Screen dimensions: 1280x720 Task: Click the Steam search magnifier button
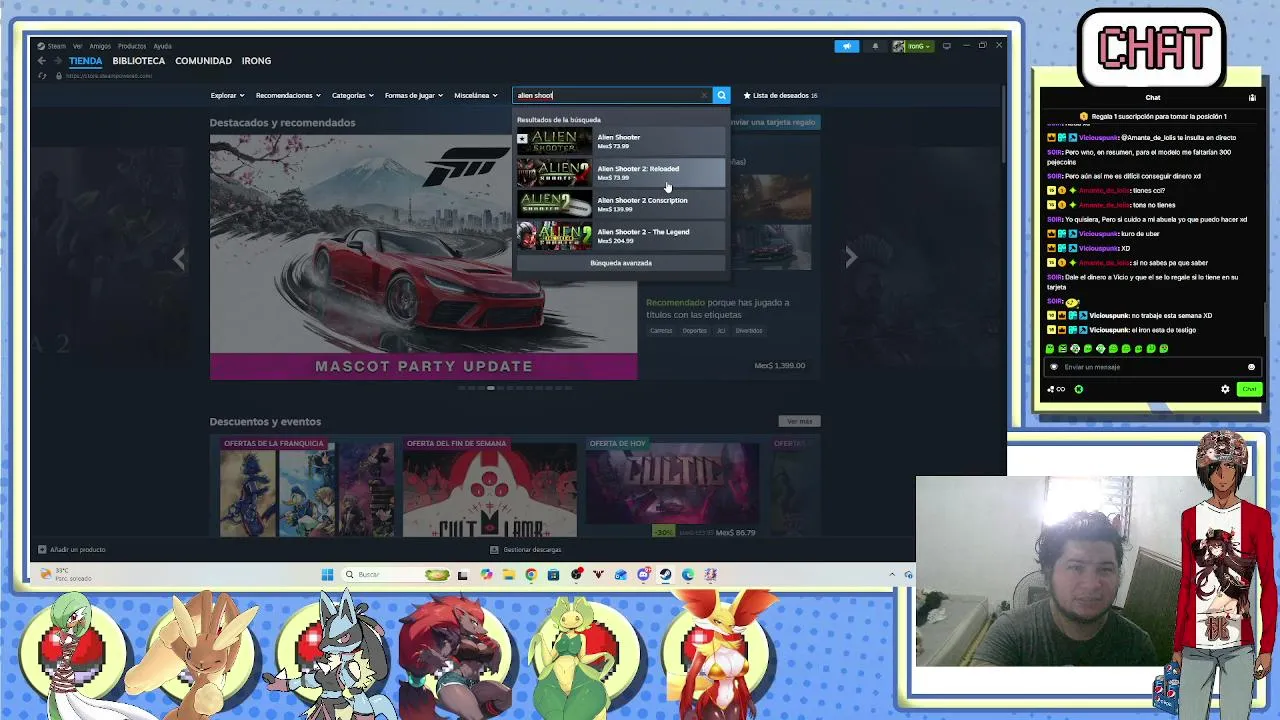click(x=721, y=95)
